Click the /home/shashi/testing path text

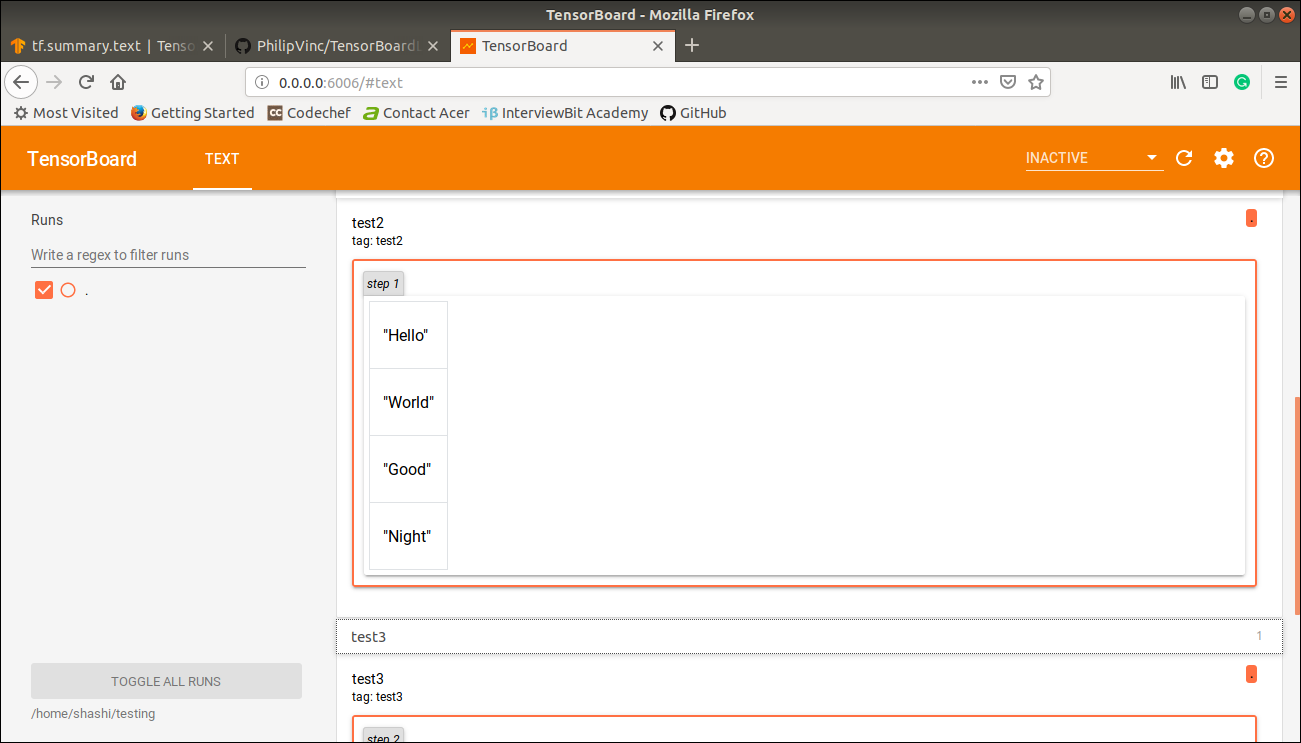click(93, 714)
